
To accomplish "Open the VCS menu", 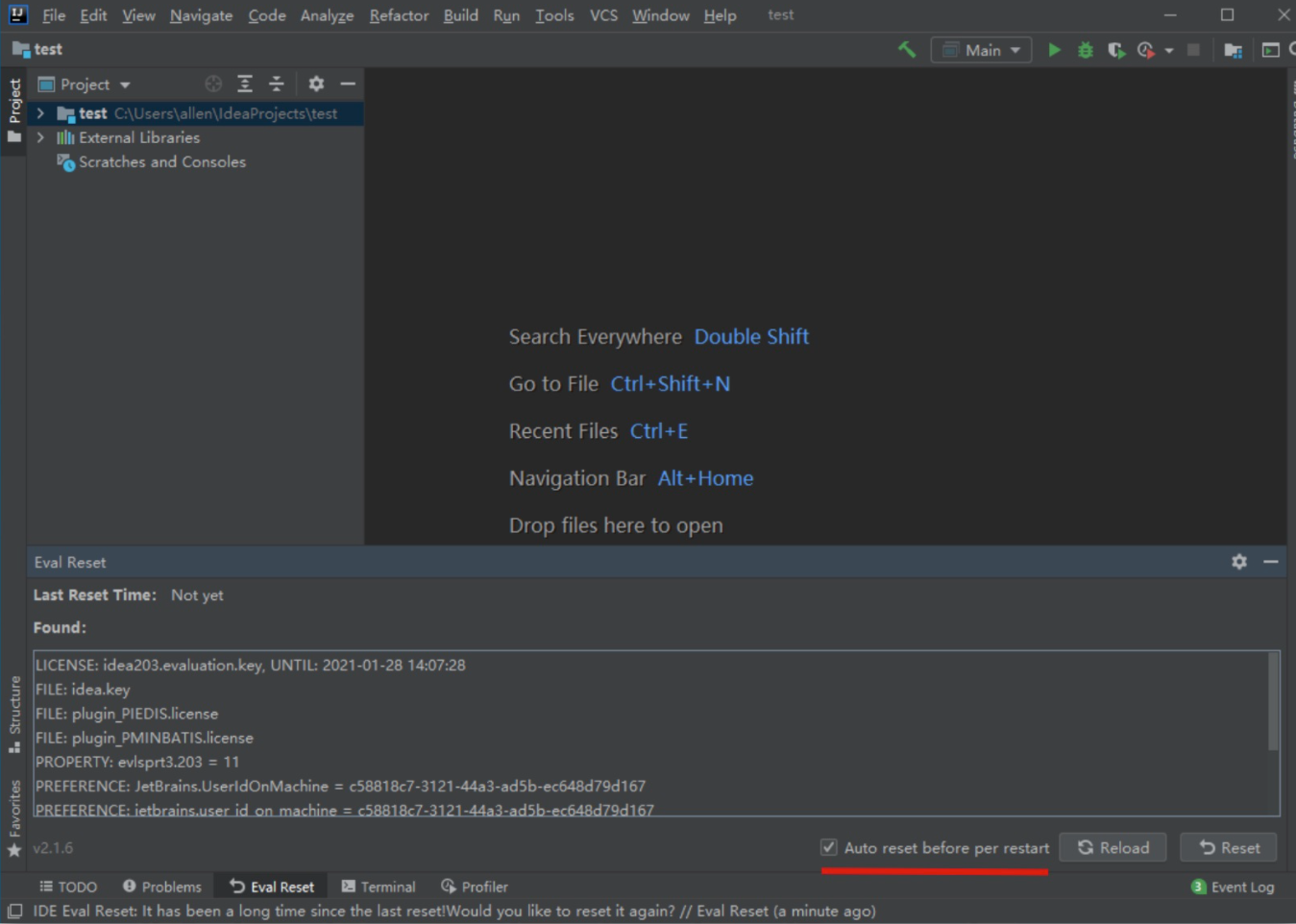I will [x=603, y=15].
